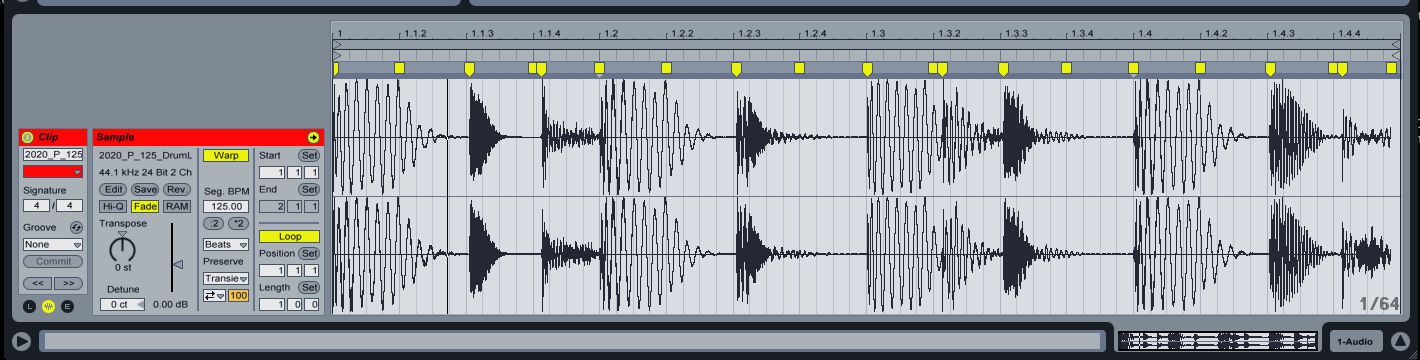The width and height of the screenshot is (1420, 360).
Task: Nudge clip backward with << button
Action: (36, 284)
